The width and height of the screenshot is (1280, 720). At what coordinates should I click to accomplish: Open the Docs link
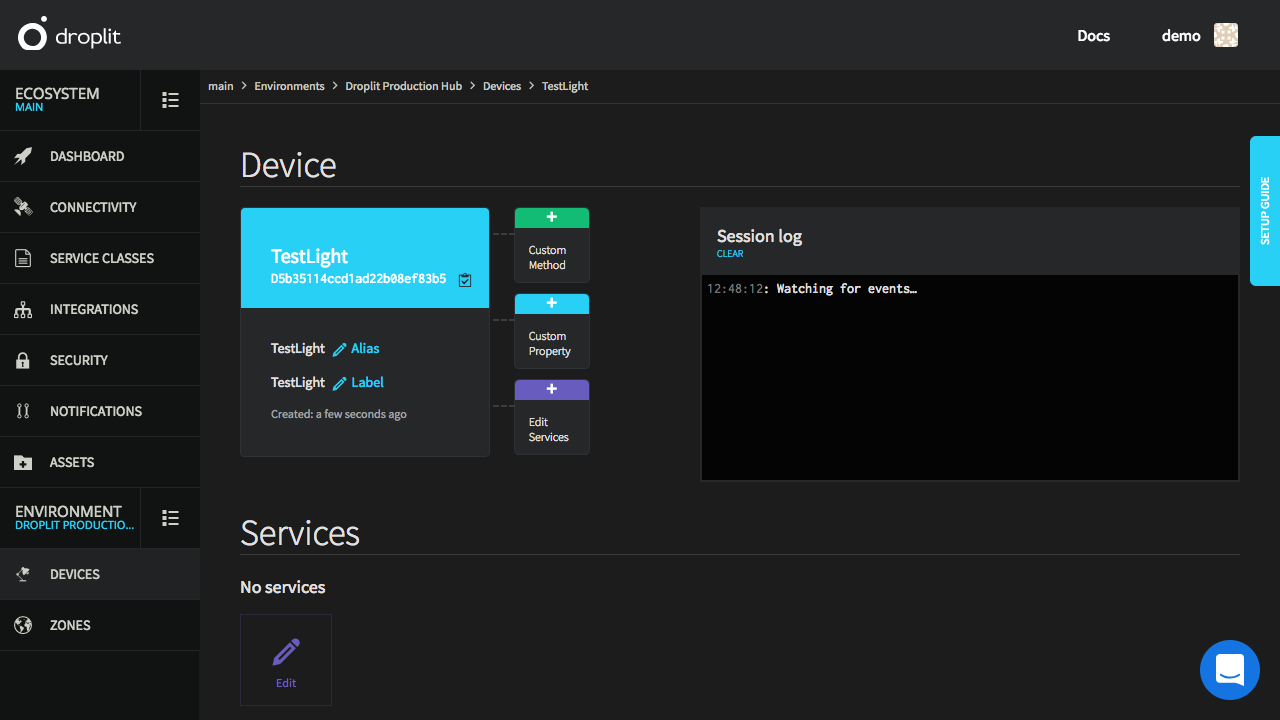[x=1093, y=35]
